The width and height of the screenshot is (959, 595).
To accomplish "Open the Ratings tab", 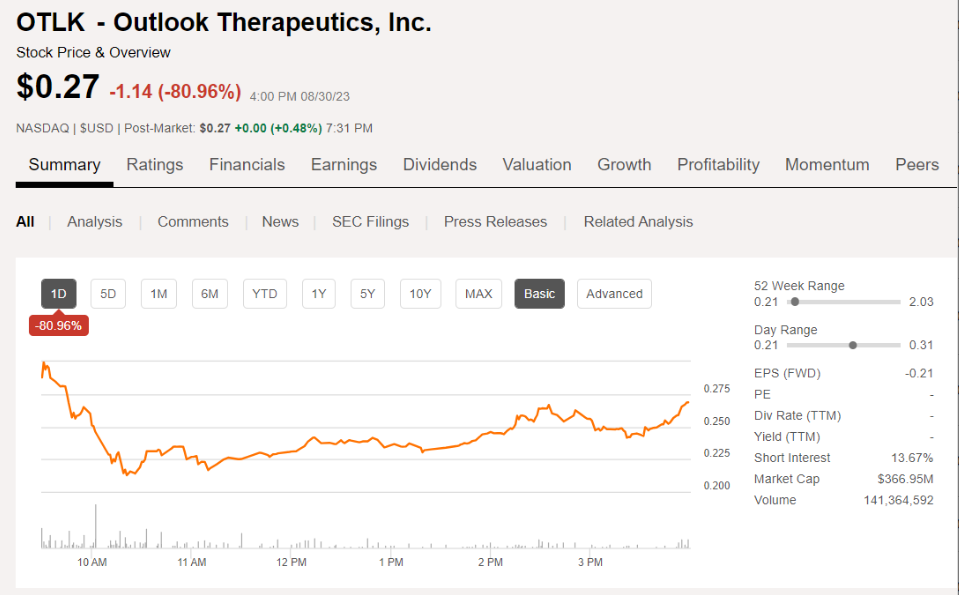I will point(154,165).
